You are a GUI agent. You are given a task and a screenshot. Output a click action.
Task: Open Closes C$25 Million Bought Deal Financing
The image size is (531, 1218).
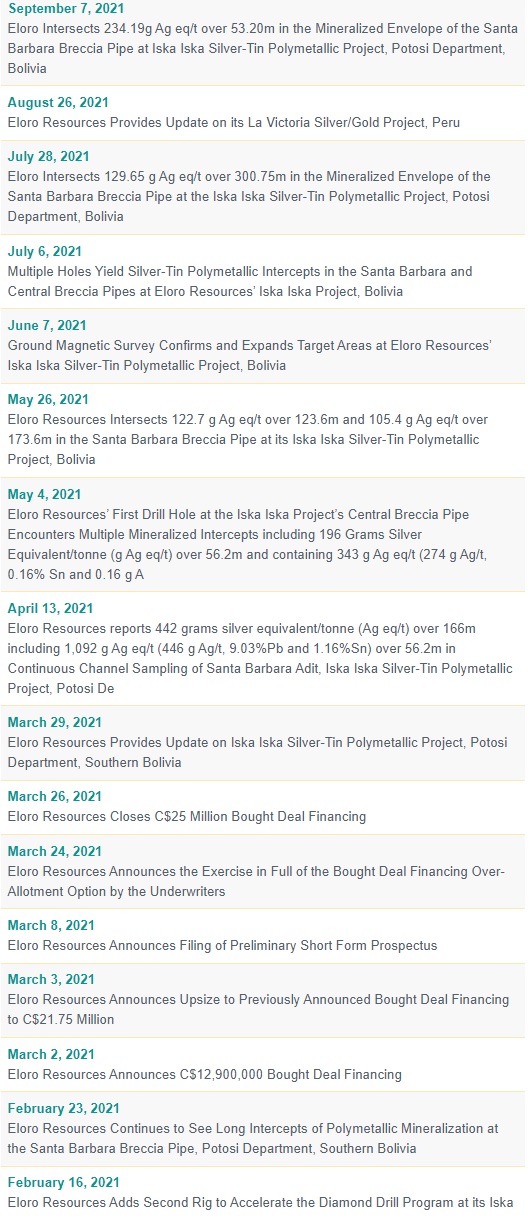tap(187, 816)
